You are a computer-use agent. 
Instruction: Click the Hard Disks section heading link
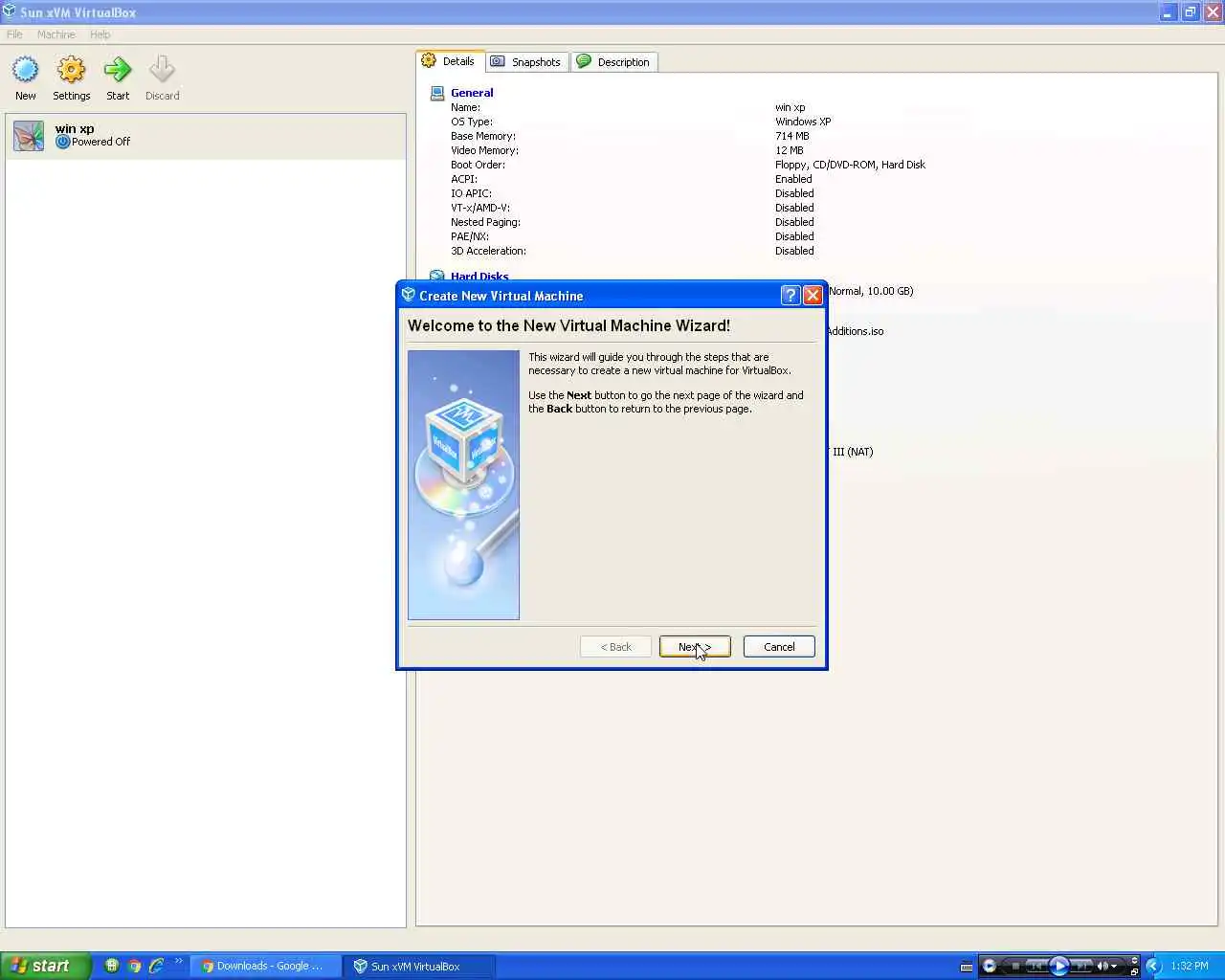479,277
